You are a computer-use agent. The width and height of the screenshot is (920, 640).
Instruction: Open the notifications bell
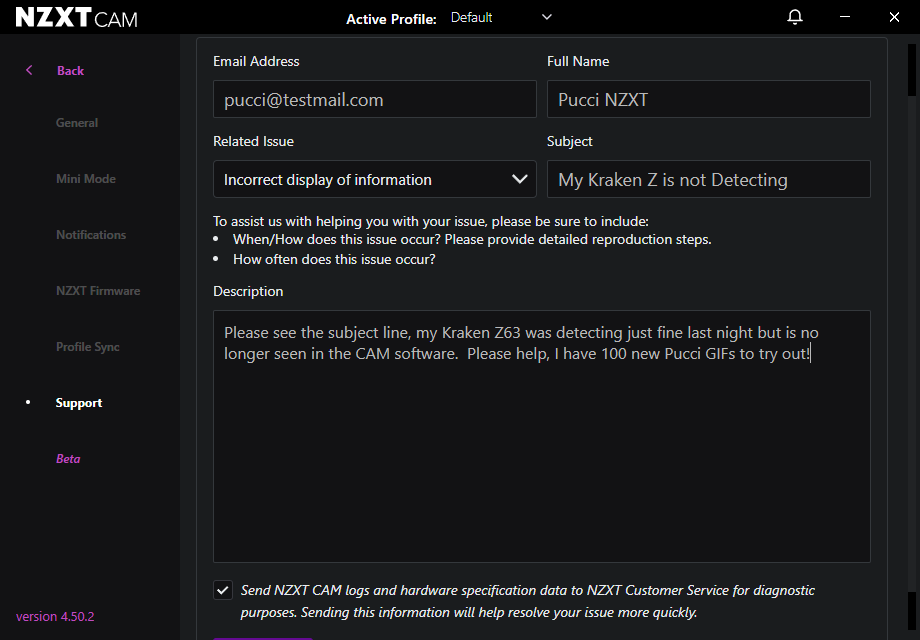[x=794, y=17]
